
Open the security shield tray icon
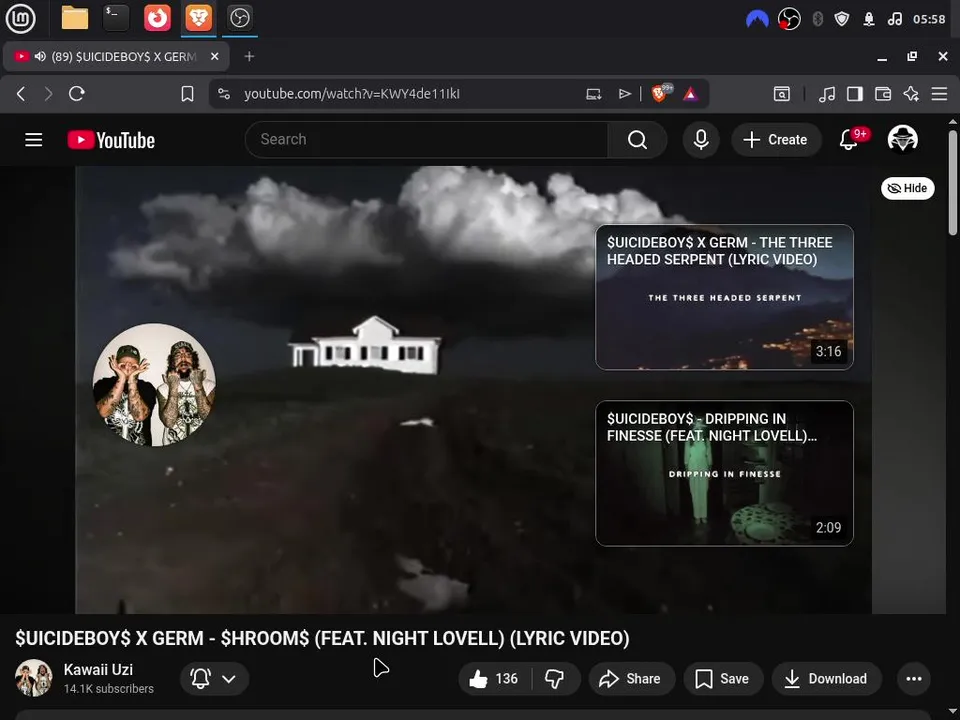point(842,19)
